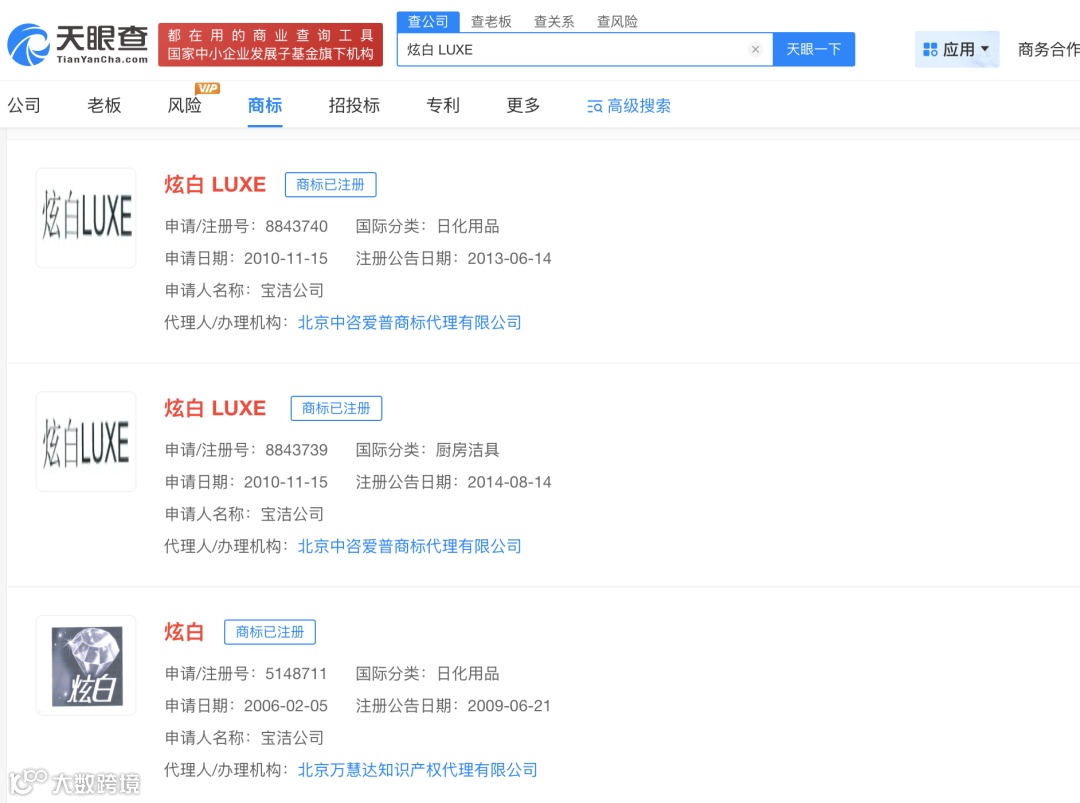Open thumbnail of trademark 8843740
Image resolution: width=1080 pixels, height=803 pixels.
[86, 218]
